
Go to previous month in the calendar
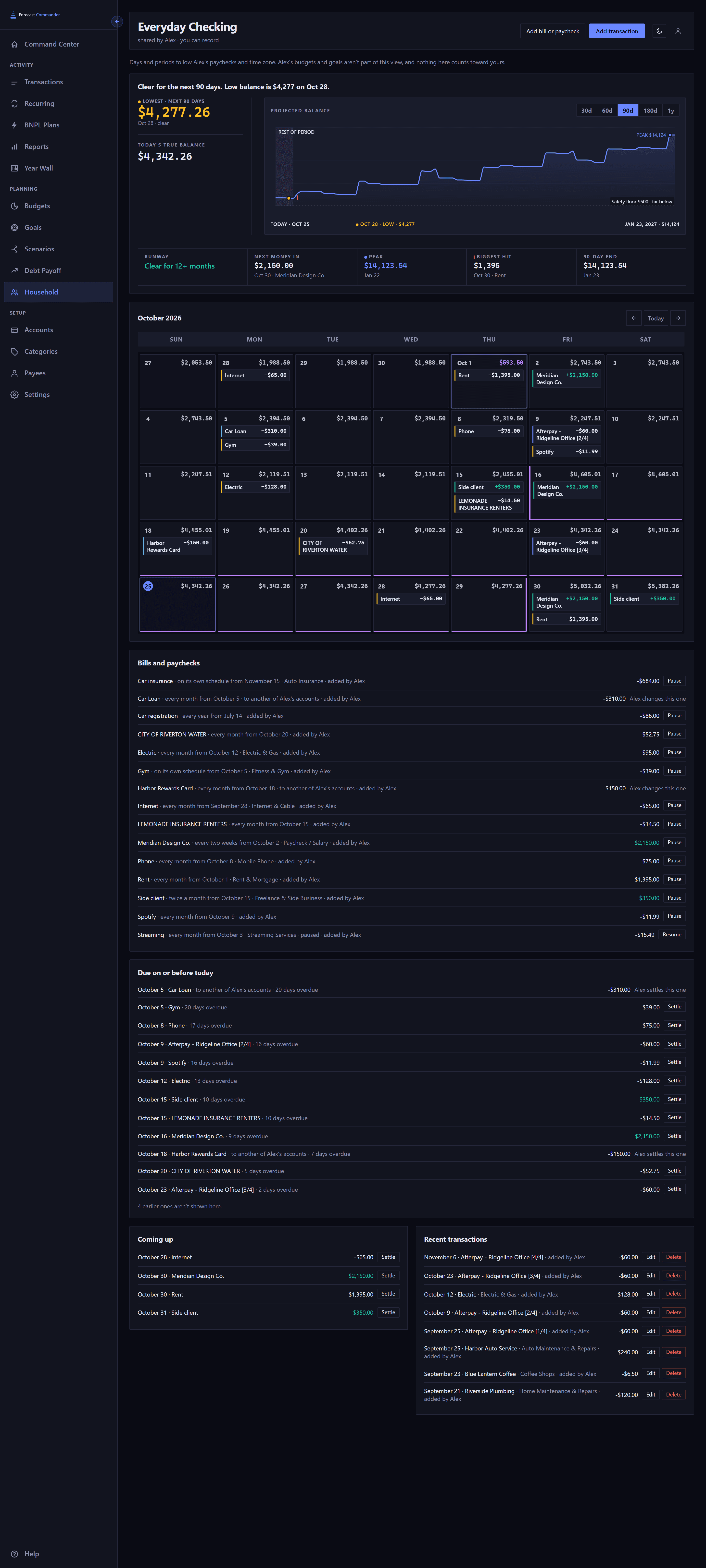(x=633, y=318)
